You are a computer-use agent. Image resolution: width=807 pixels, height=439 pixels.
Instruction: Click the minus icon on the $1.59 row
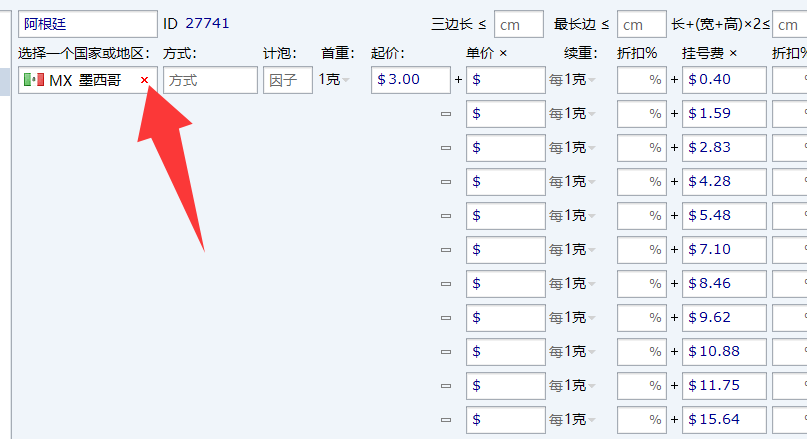[446, 114]
